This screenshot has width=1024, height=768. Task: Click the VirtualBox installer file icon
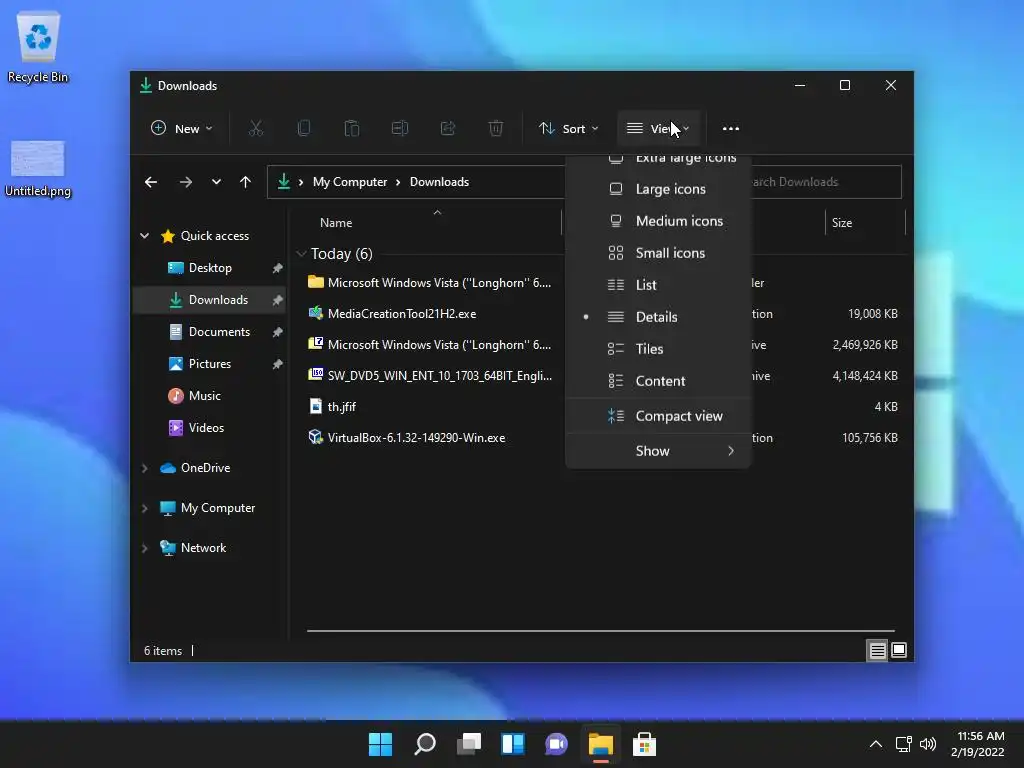pos(315,438)
